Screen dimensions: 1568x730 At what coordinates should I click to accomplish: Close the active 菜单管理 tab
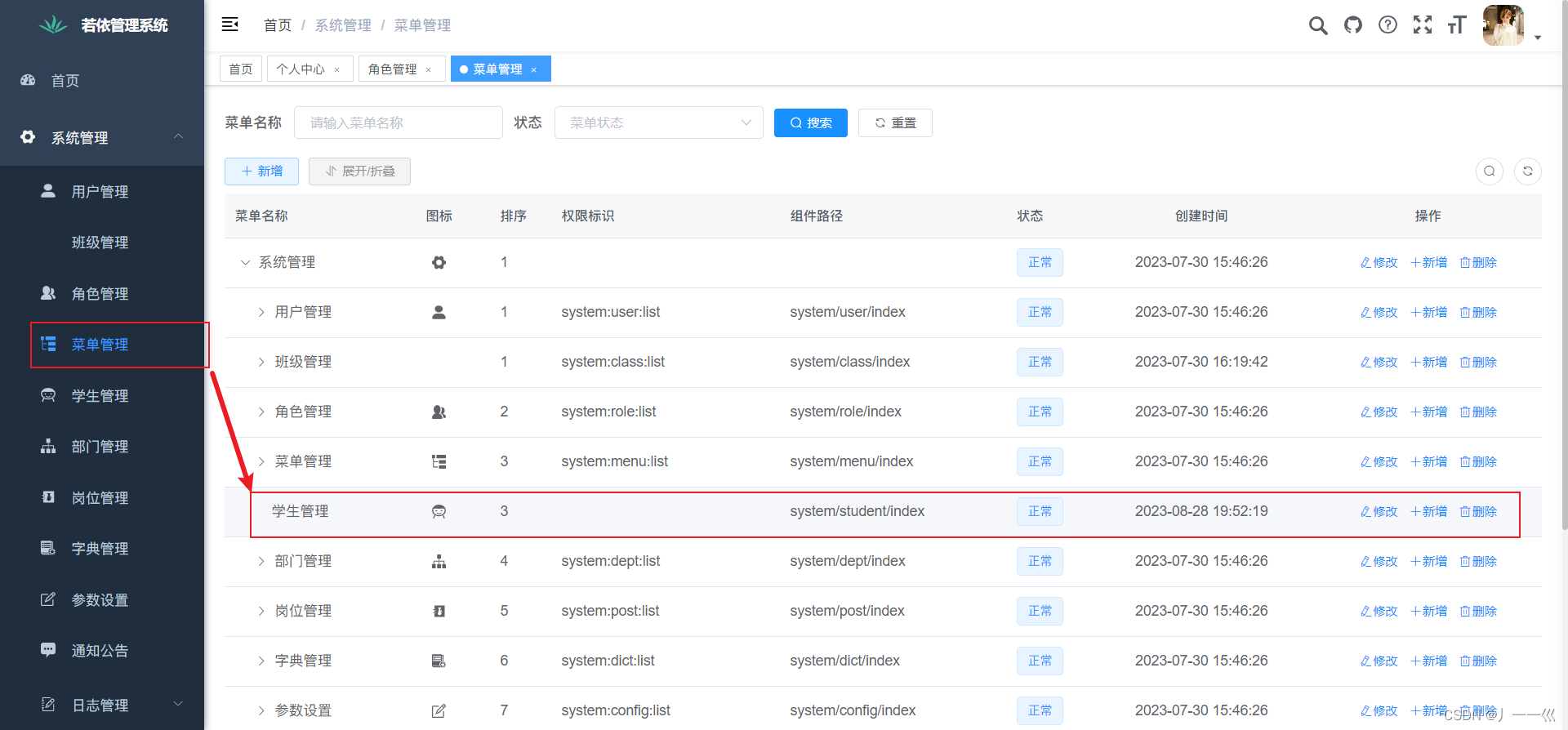pyautogui.click(x=534, y=70)
